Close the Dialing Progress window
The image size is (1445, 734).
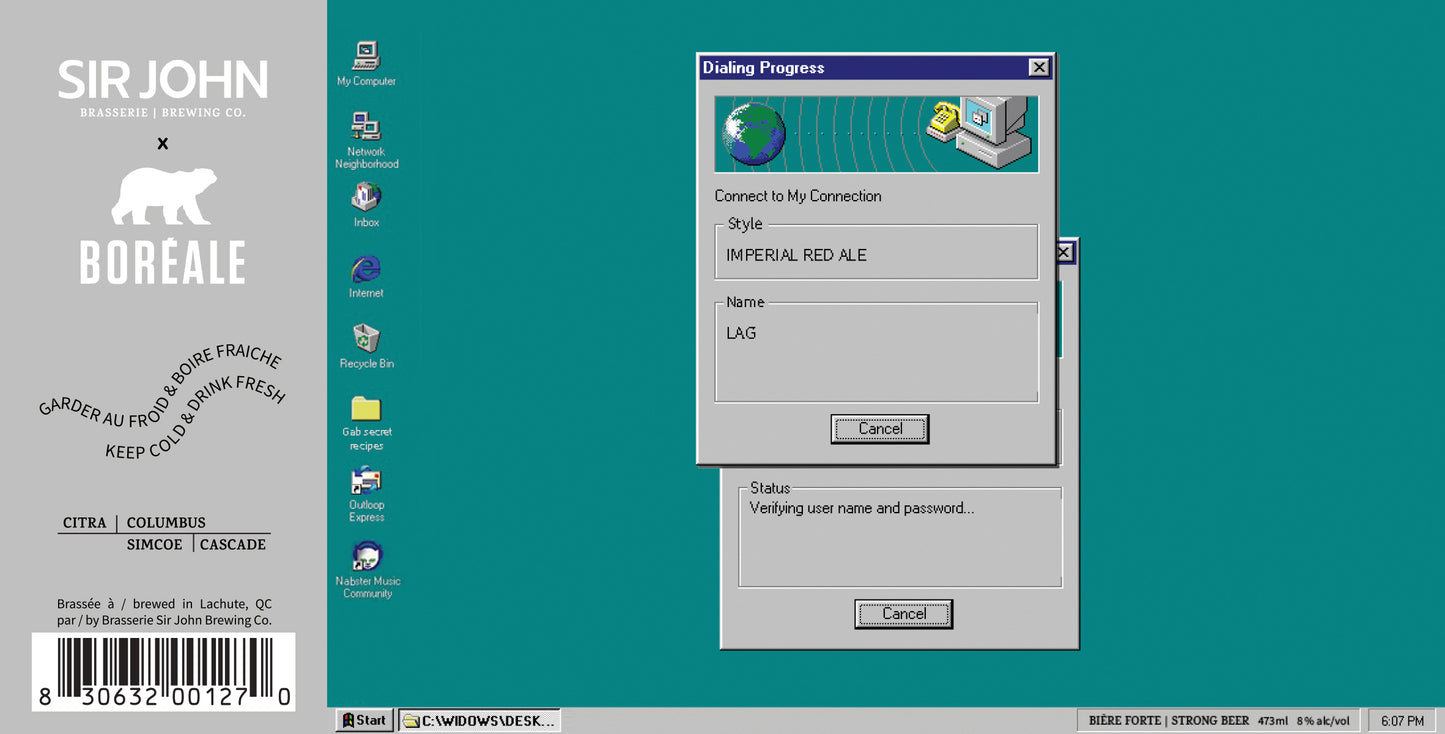[1039, 67]
